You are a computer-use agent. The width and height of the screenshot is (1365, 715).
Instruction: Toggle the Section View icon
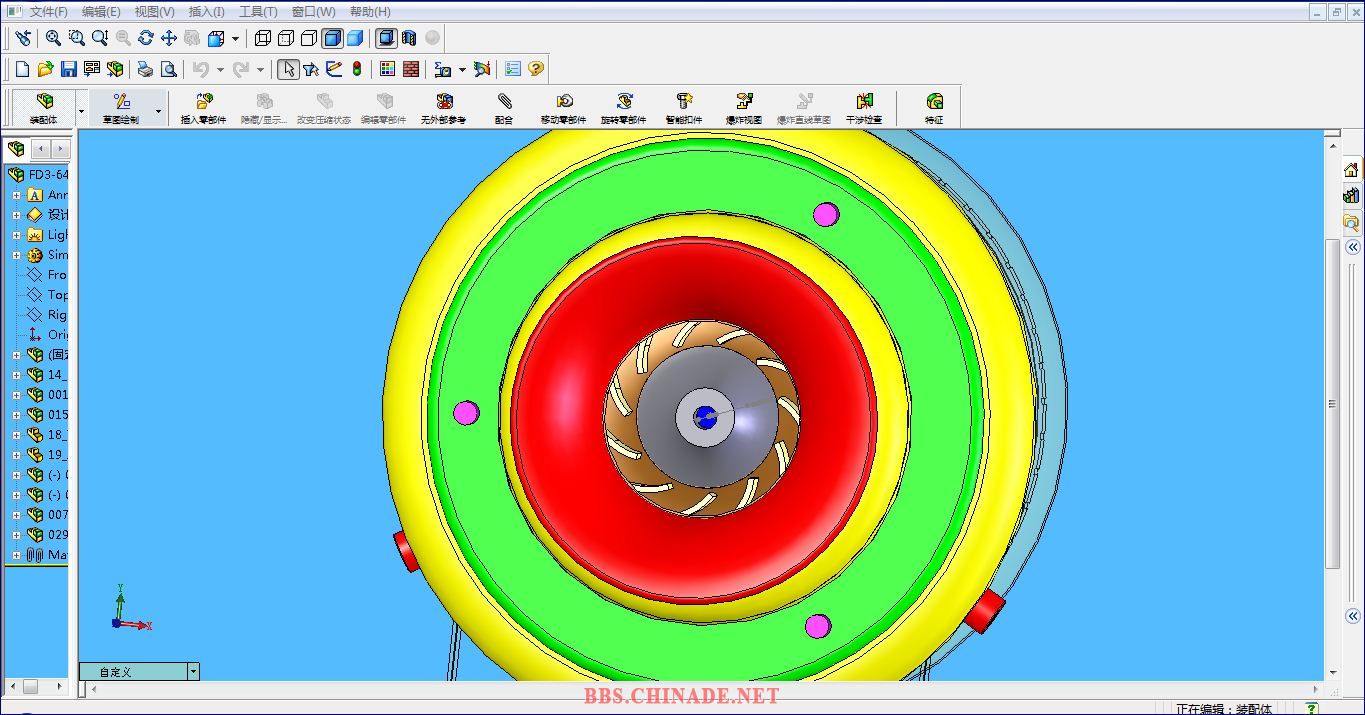pos(409,38)
